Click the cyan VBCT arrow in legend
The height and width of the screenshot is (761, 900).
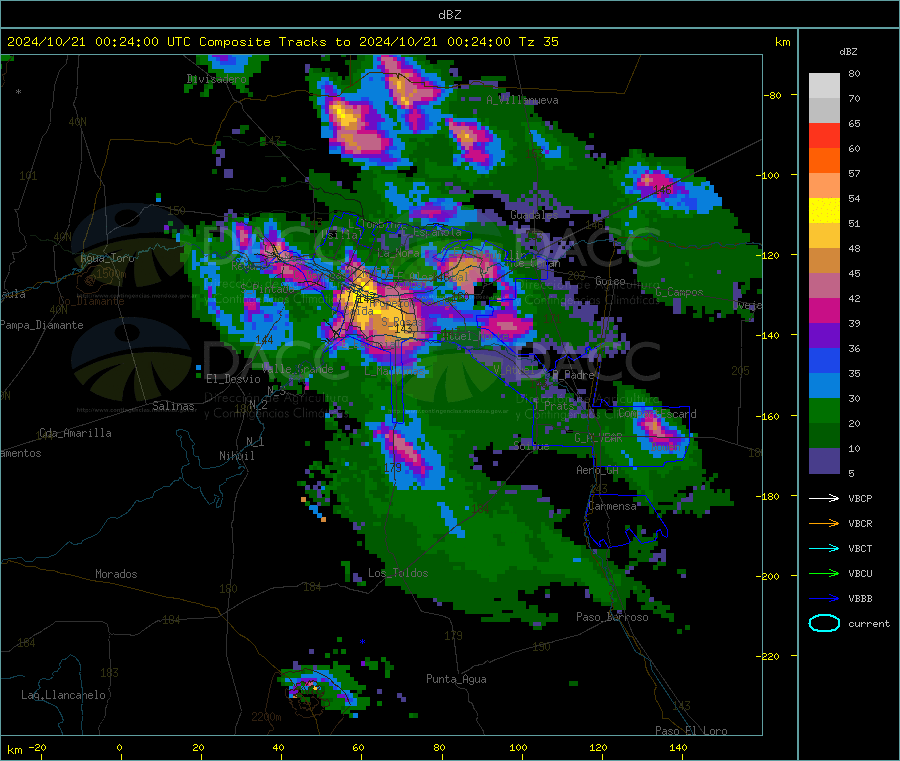[x=824, y=548]
